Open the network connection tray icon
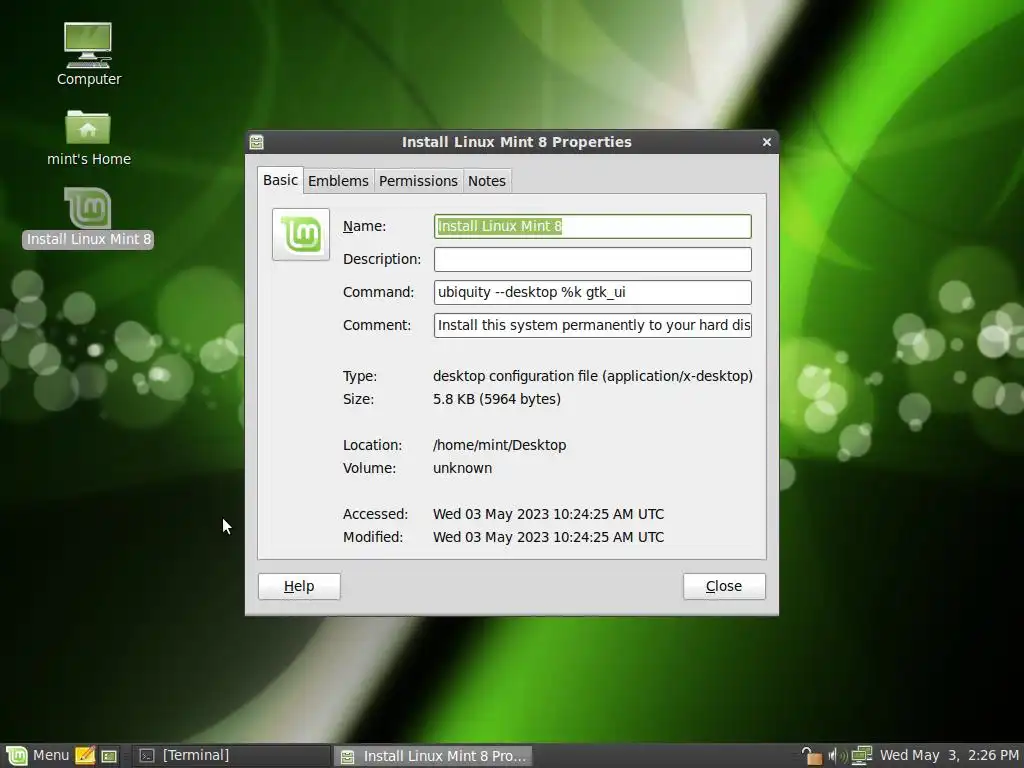 pyautogui.click(x=861, y=756)
